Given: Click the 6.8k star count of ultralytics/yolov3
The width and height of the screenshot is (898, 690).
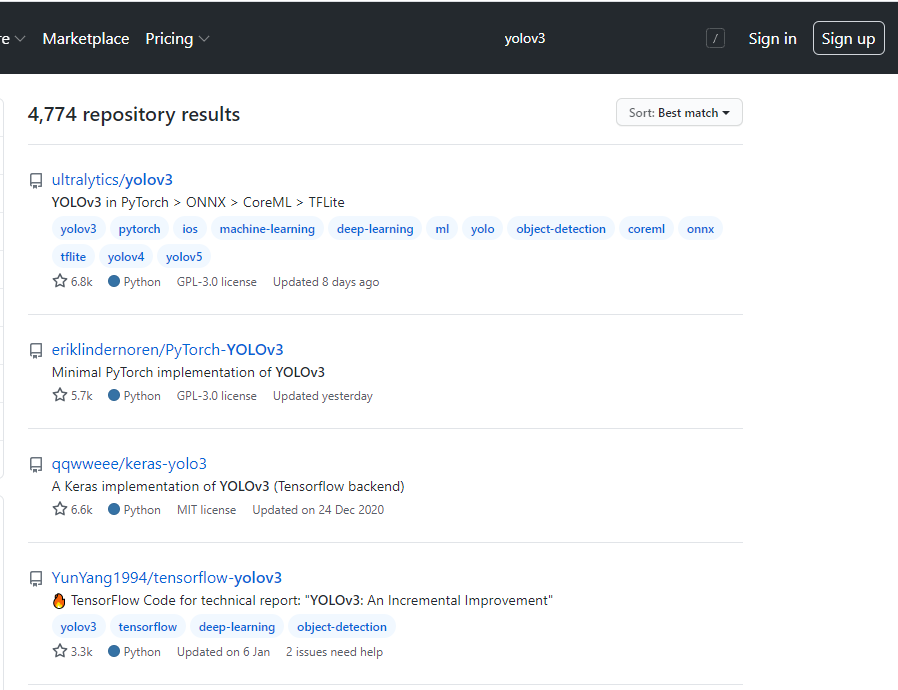Looking at the screenshot, I should (x=73, y=281).
